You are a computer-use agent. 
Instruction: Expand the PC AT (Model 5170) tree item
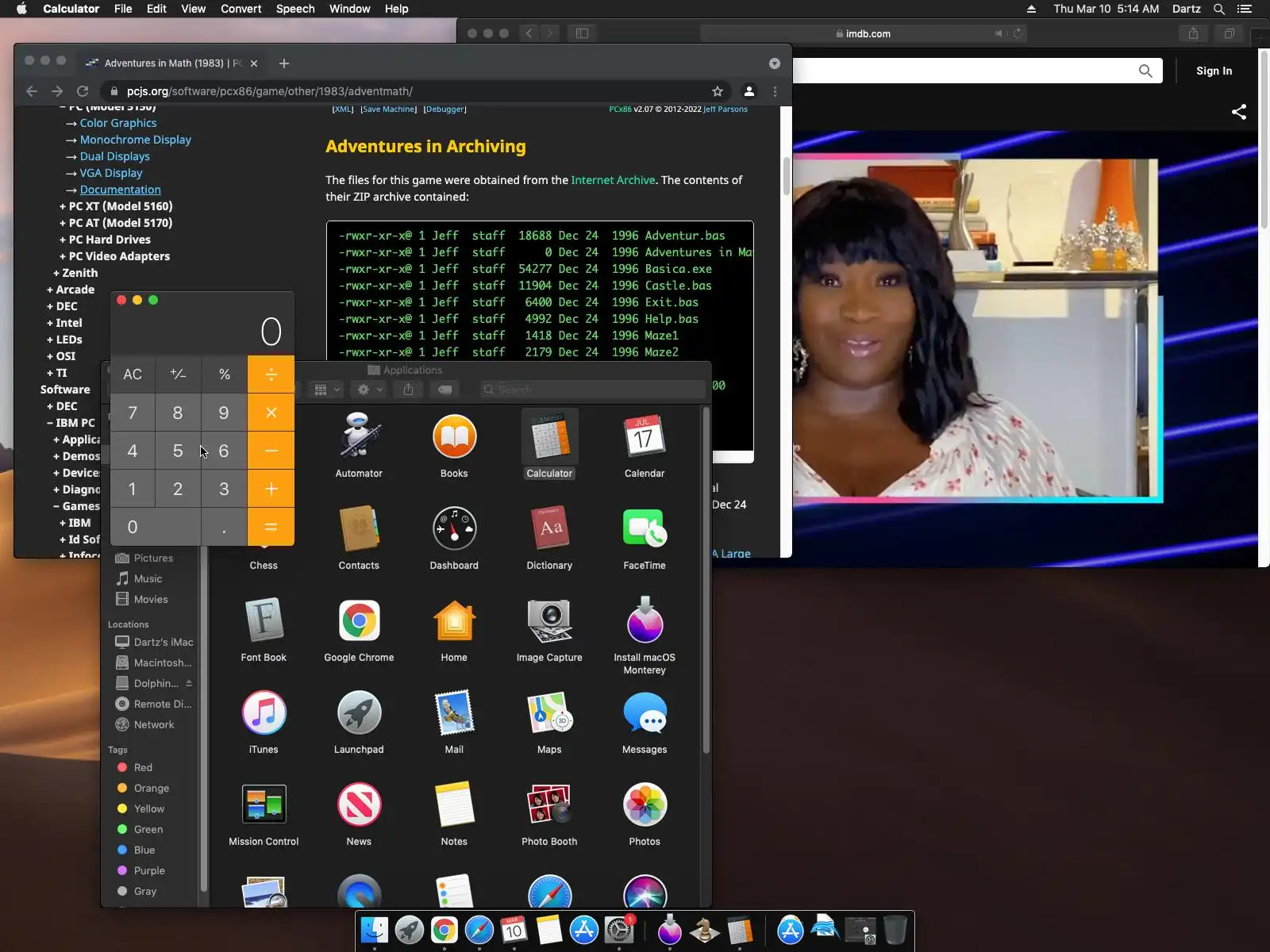pyautogui.click(x=116, y=223)
